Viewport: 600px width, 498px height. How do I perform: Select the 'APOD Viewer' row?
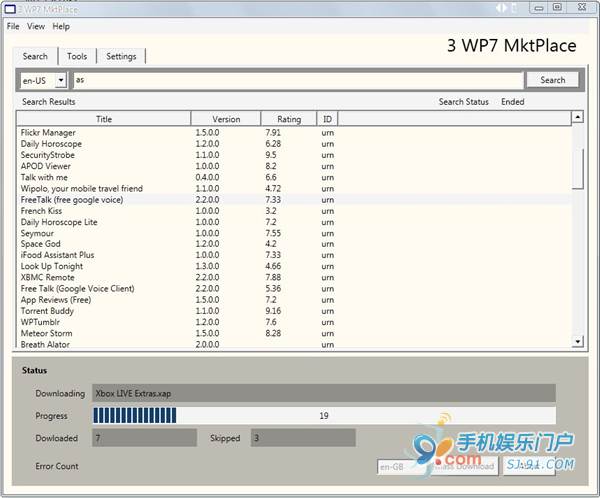(x=294, y=166)
